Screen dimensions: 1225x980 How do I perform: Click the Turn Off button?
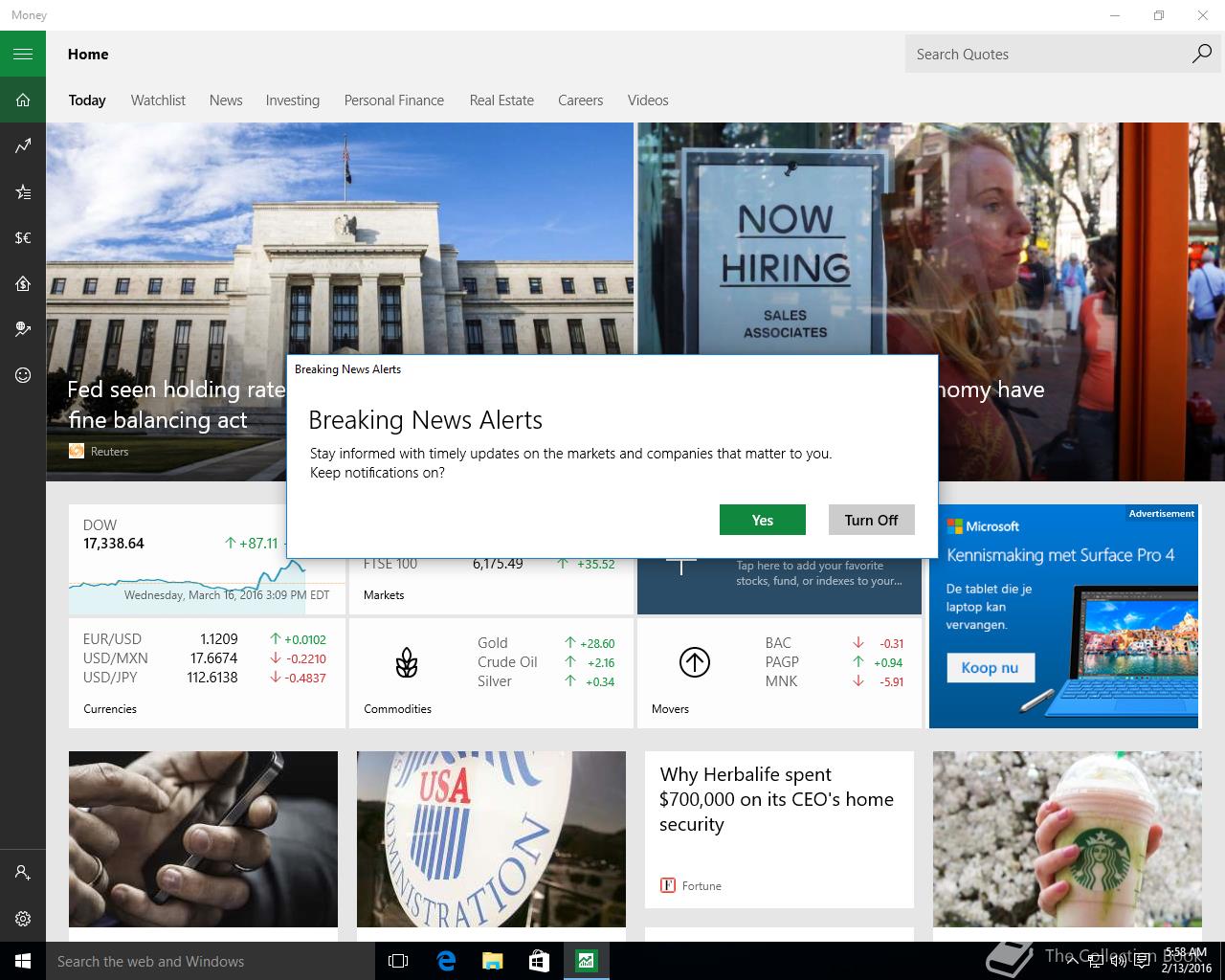point(871,520)
